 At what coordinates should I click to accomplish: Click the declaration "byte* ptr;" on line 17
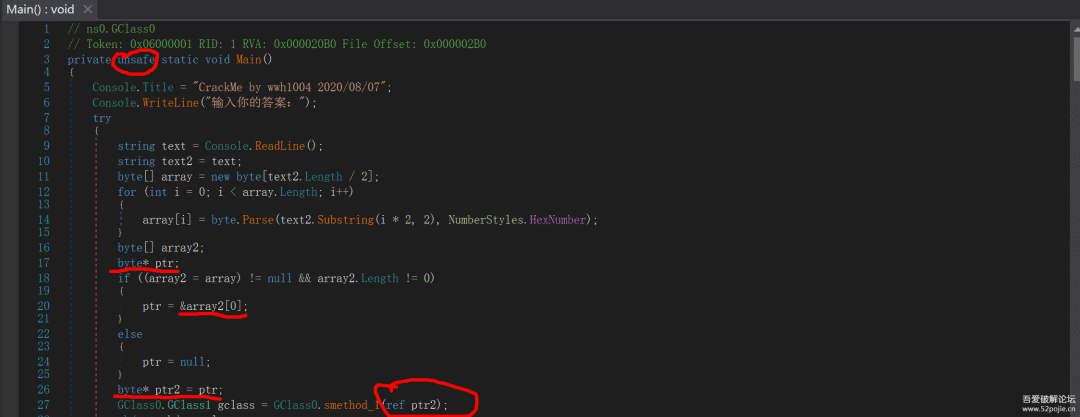[x=149, y=263]
